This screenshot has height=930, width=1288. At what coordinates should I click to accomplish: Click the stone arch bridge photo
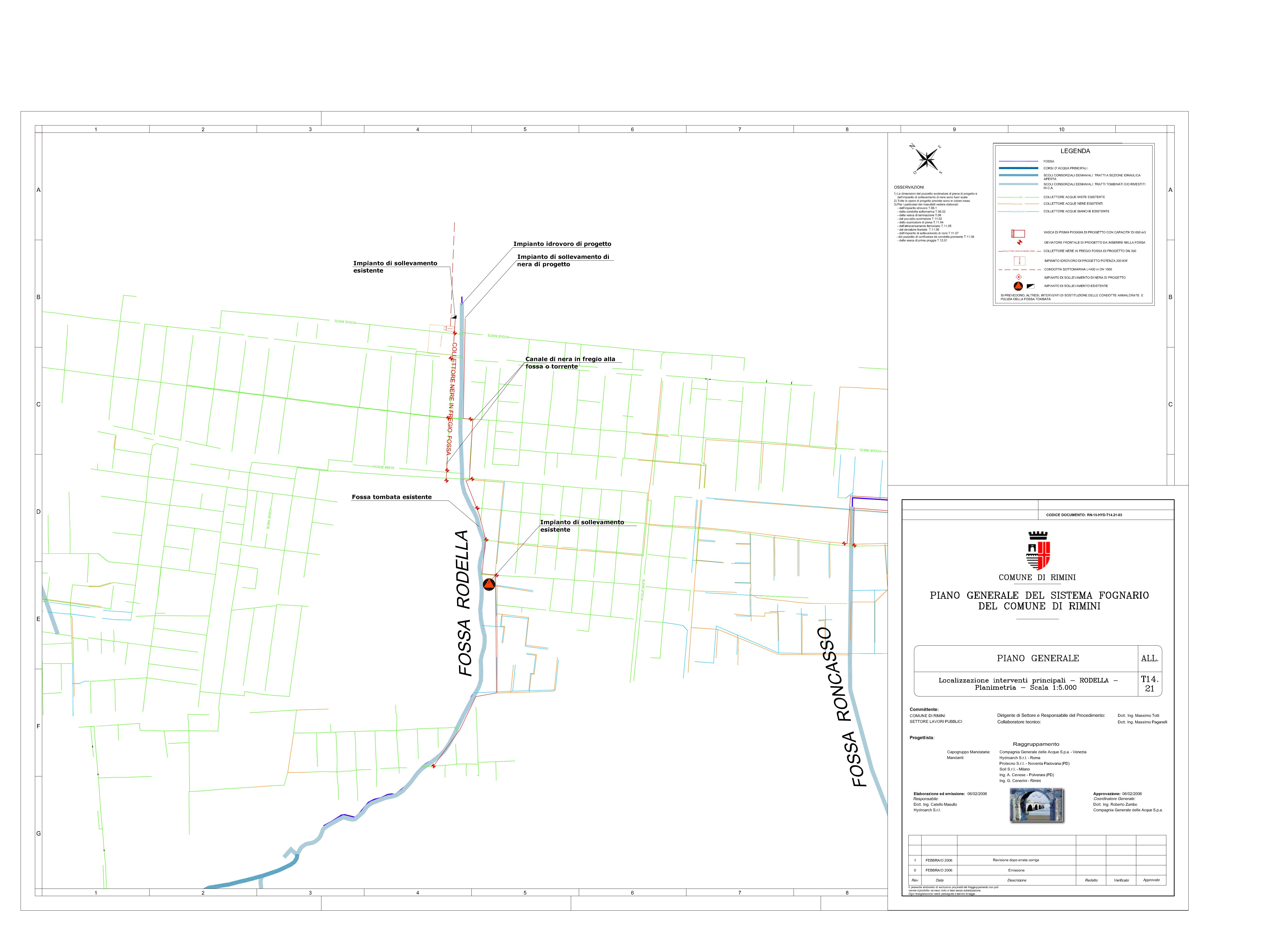pyautogui.click(x=1036, y=805)
